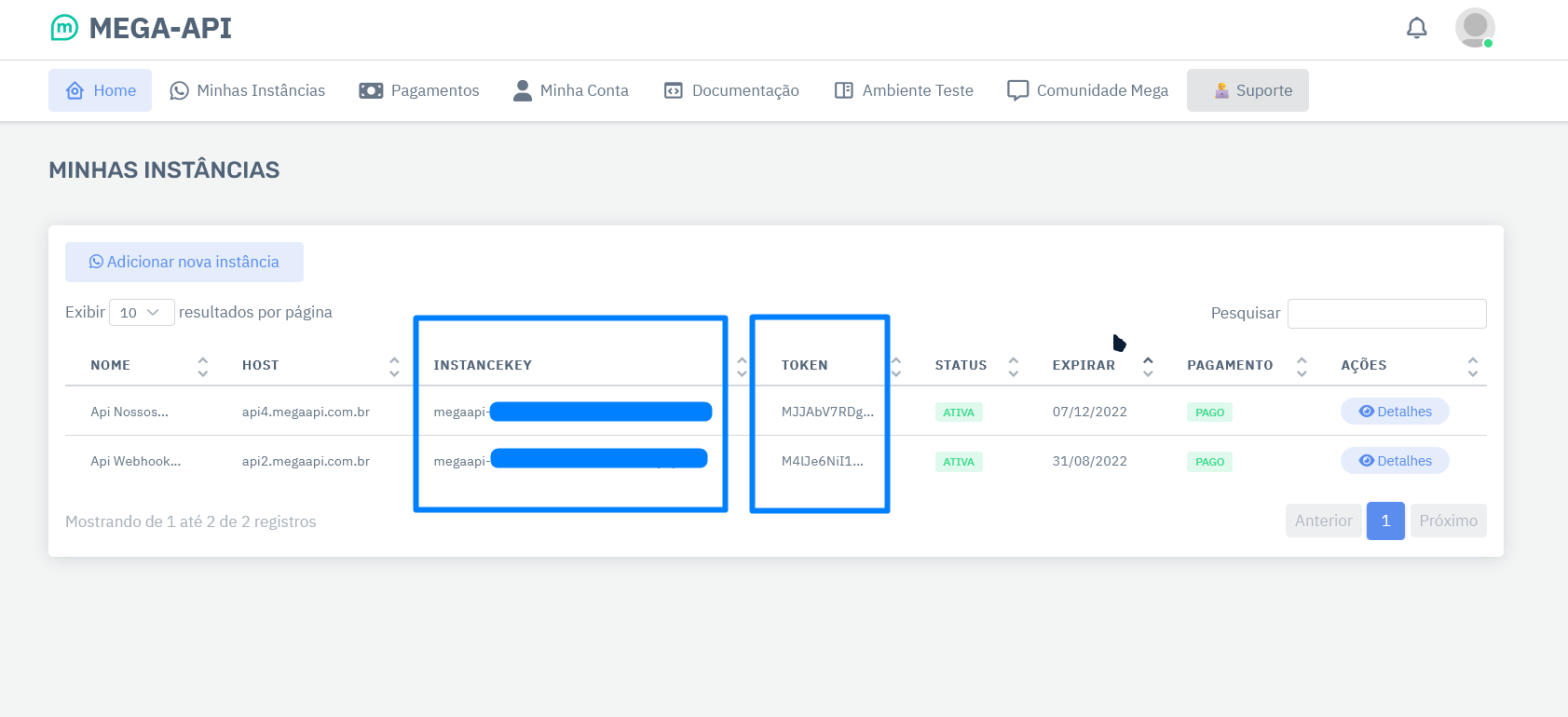Sort table by Nome column arrows
The width and height of the screenshot is (1568, 717).
click(x=202, y=366)
